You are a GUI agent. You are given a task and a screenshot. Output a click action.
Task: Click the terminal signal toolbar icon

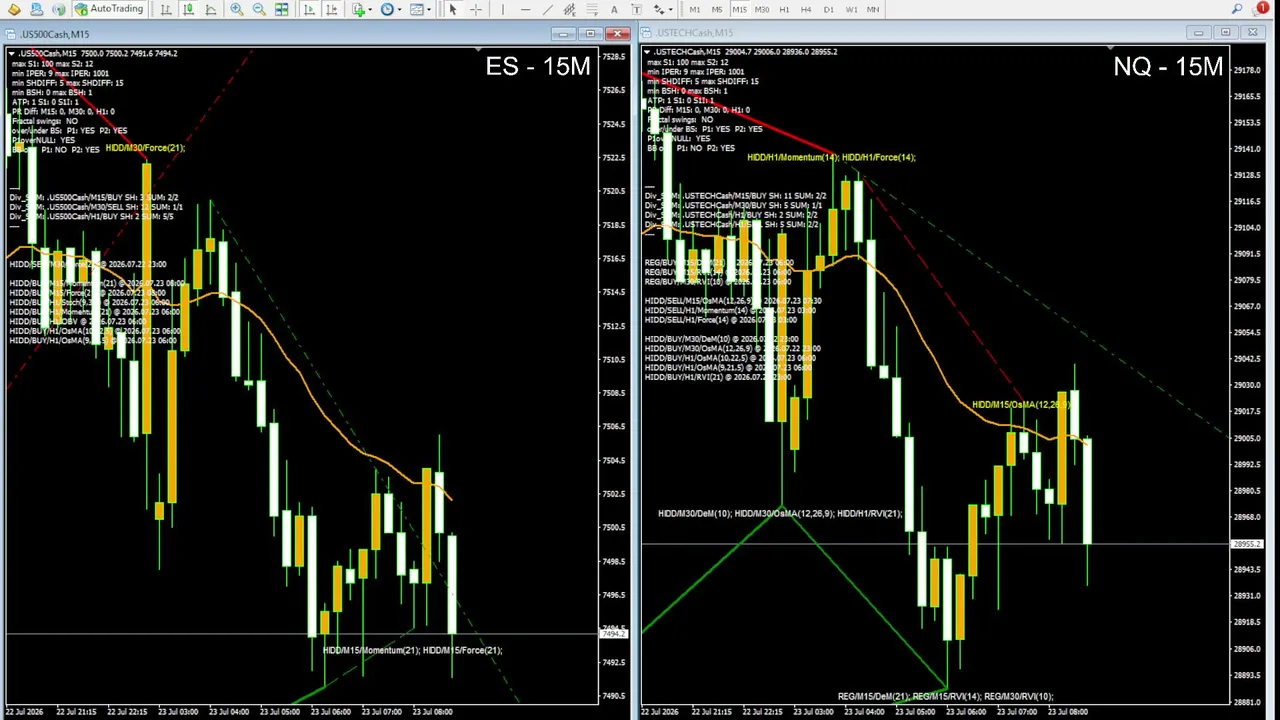pyautogui.click(x=58, y=9)
